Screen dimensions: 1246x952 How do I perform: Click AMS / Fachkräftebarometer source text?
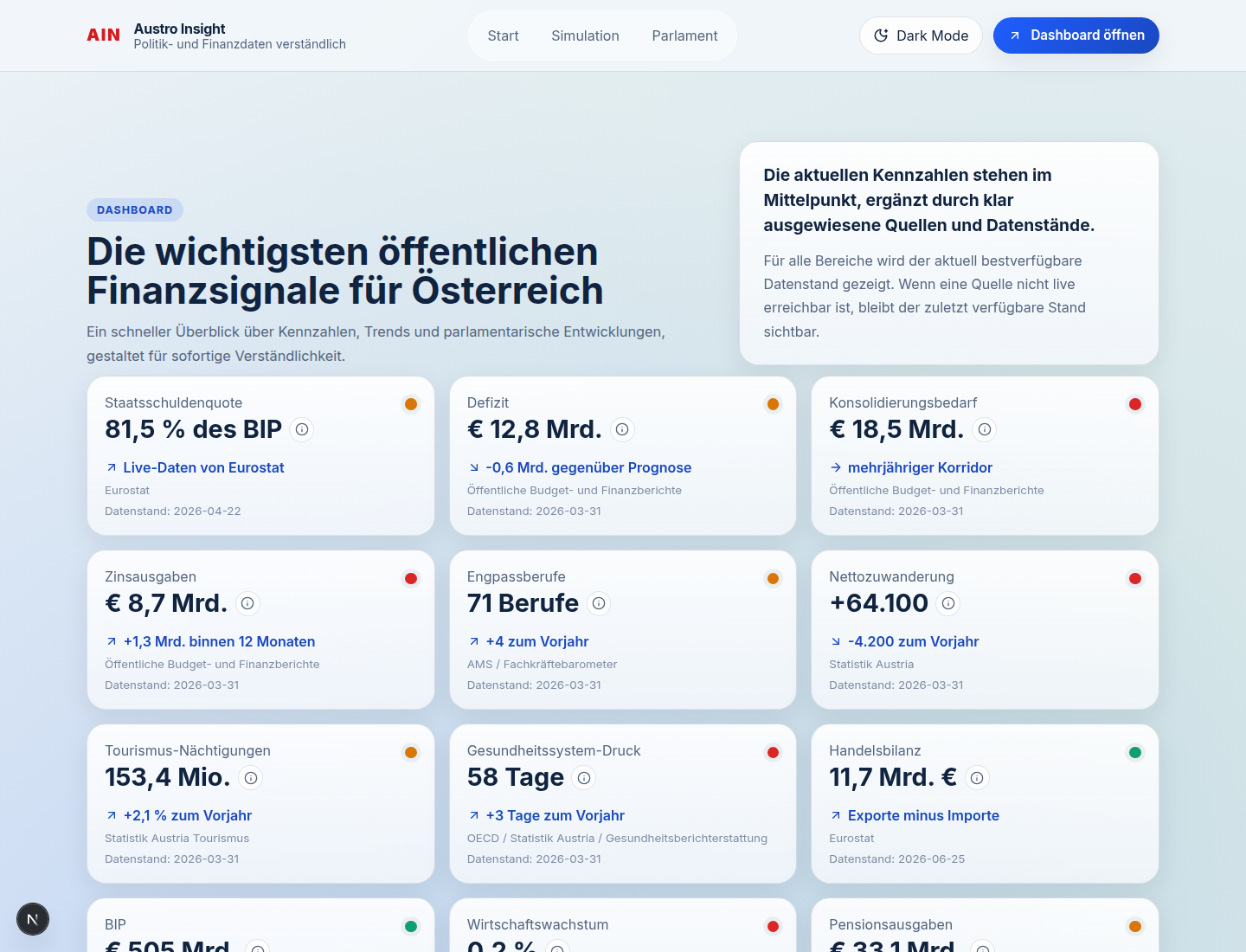(543, 664)
